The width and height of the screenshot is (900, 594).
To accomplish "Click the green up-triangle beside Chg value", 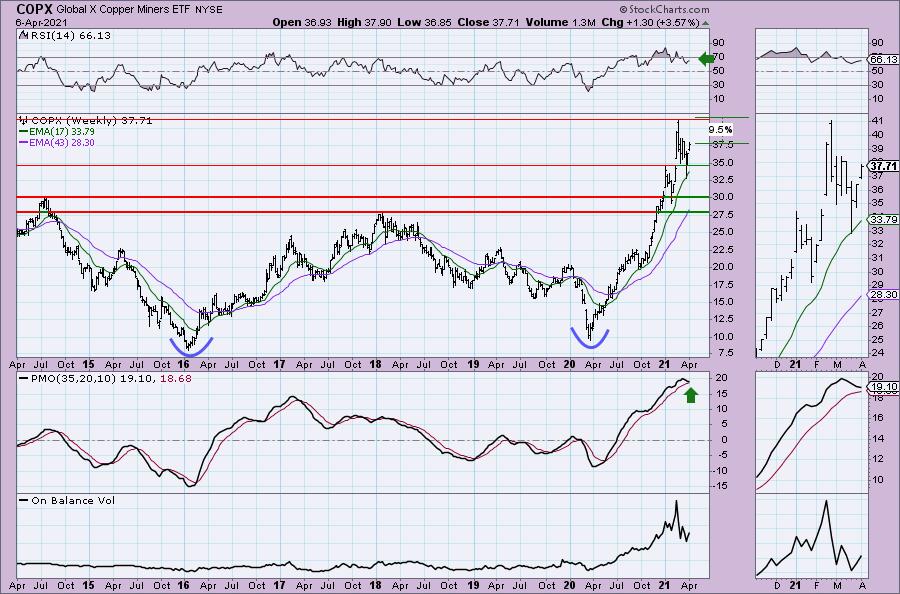I will click(705, 23).
